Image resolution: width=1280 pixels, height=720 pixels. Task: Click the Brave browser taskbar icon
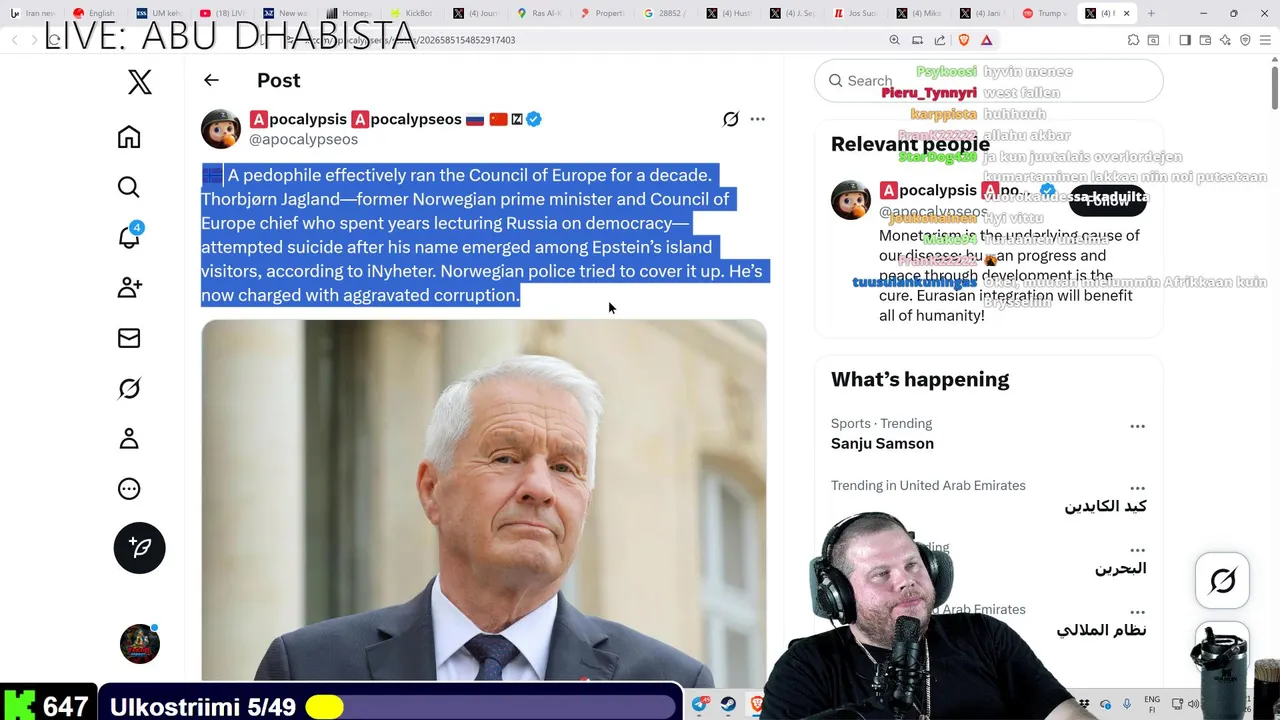pyautogui.click(x=757, y=704)
